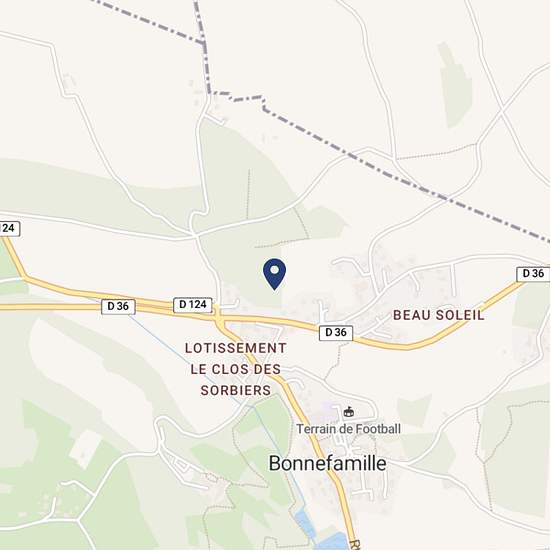Click the partially cut-off 124 road shield
The image size is (550, 550).
pos(9,228)
